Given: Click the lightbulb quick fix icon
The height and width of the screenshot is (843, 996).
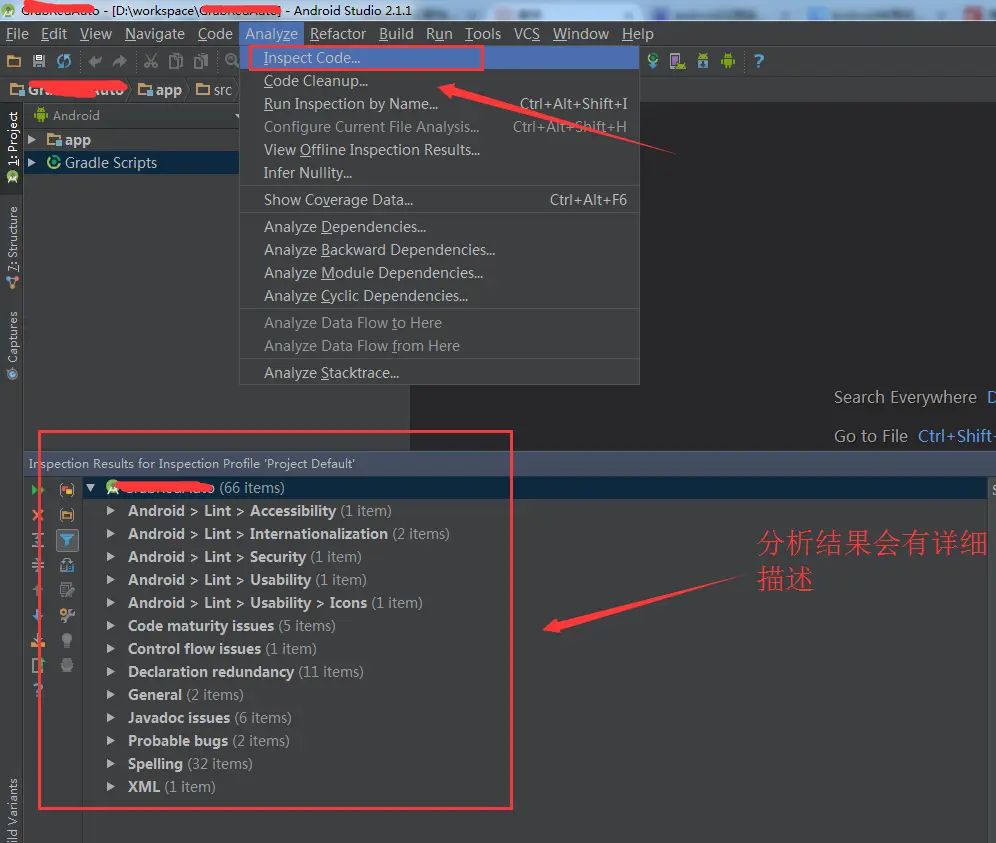Looking at the screenshot, I should (67, 640).
